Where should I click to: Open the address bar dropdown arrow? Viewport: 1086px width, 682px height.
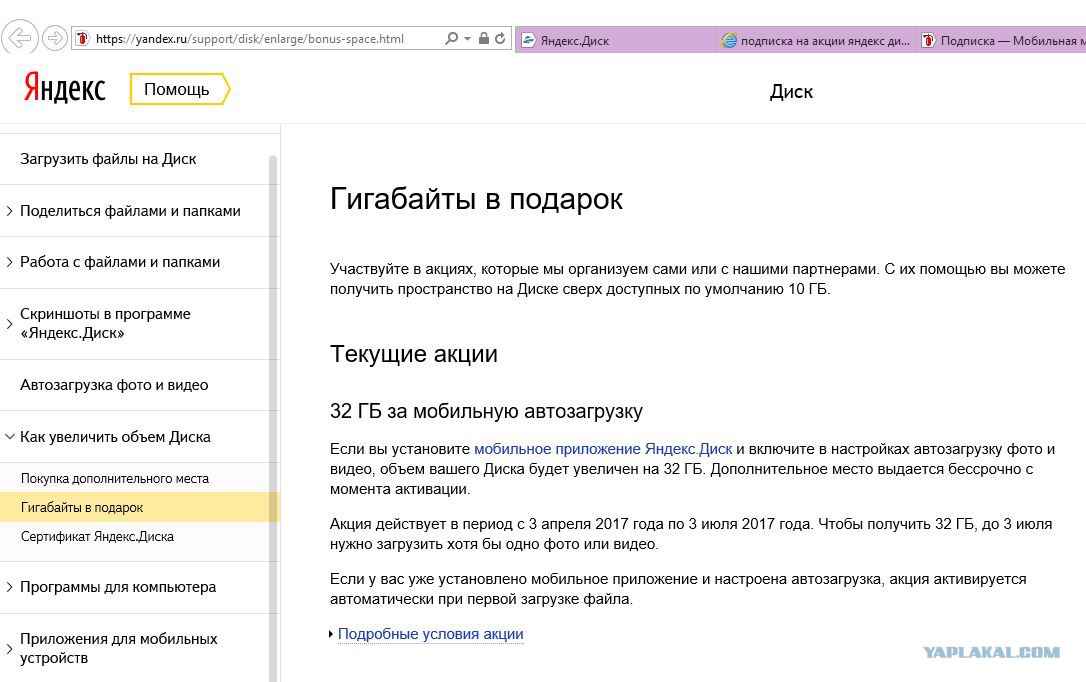(468, 39)
